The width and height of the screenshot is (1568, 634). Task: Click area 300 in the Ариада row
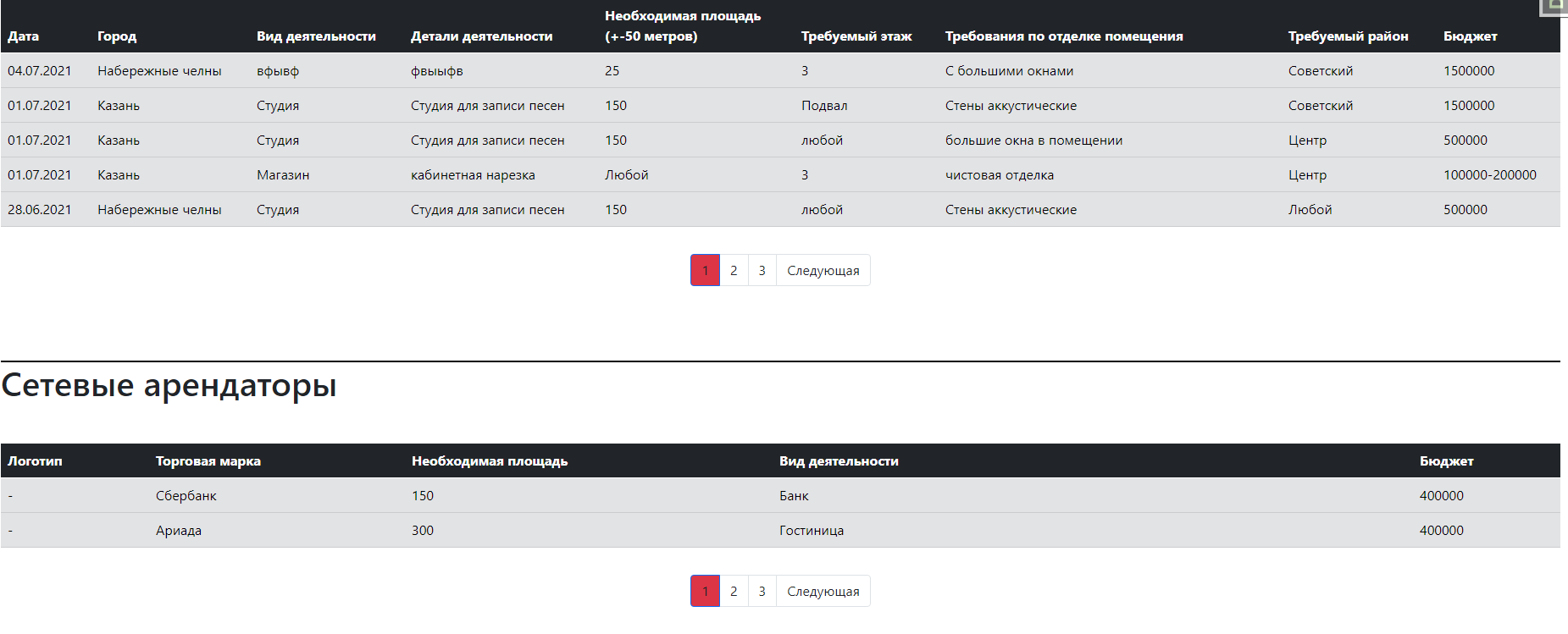tap(423, 531)
